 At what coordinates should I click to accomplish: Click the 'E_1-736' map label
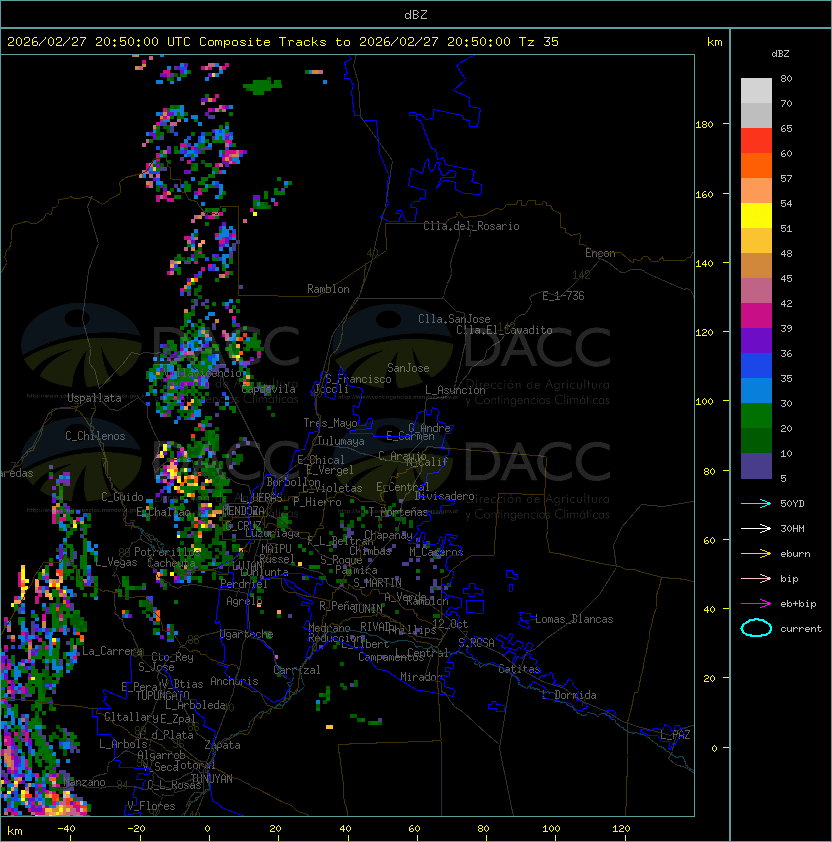(563, 296)
